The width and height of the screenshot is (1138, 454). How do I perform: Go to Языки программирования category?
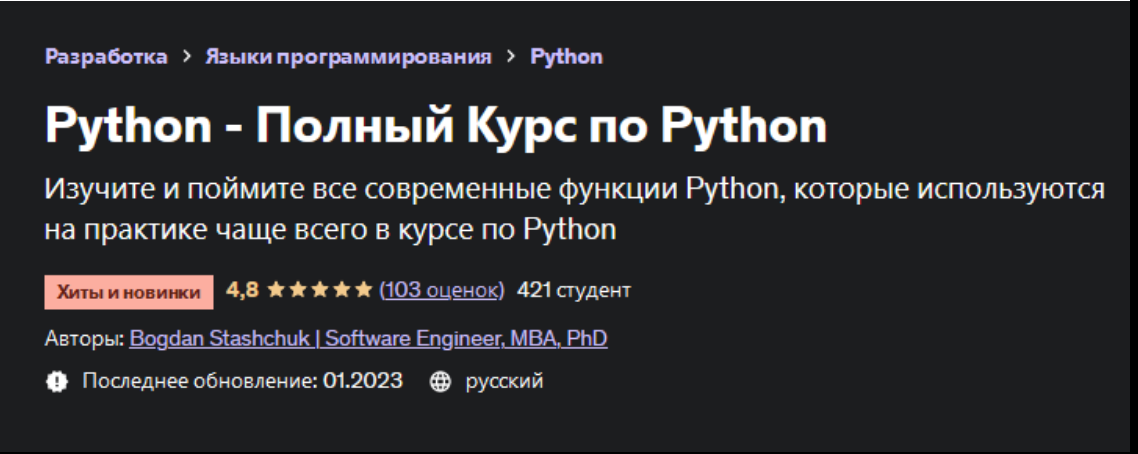pyautogui.click(x=348, y=56)
